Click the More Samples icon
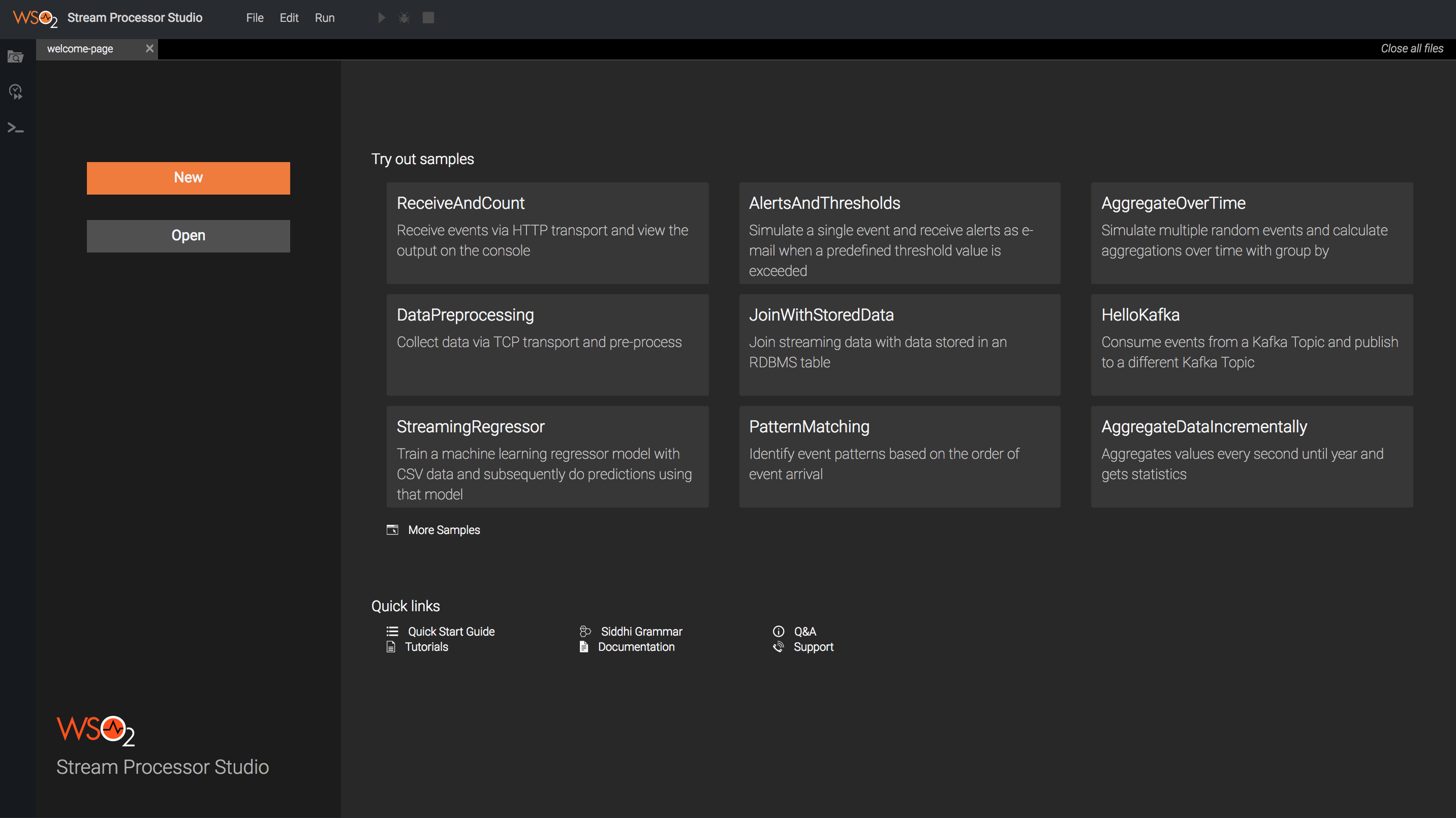Viewport: 1456px width, 818px height. click(x=392, y=529)
